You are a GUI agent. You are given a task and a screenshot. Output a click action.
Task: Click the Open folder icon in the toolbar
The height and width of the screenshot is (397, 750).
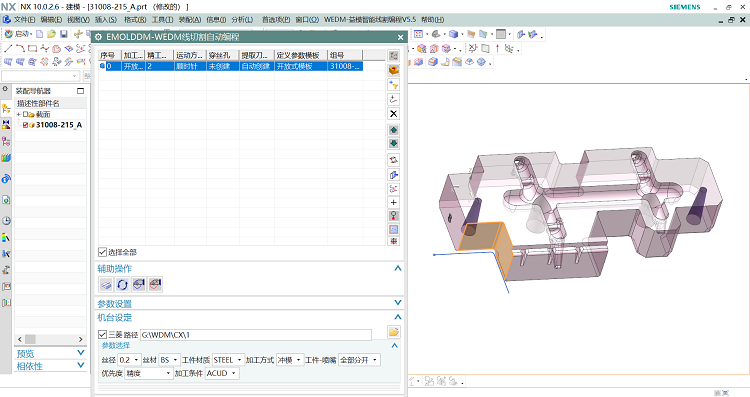[x=51, y=34]
